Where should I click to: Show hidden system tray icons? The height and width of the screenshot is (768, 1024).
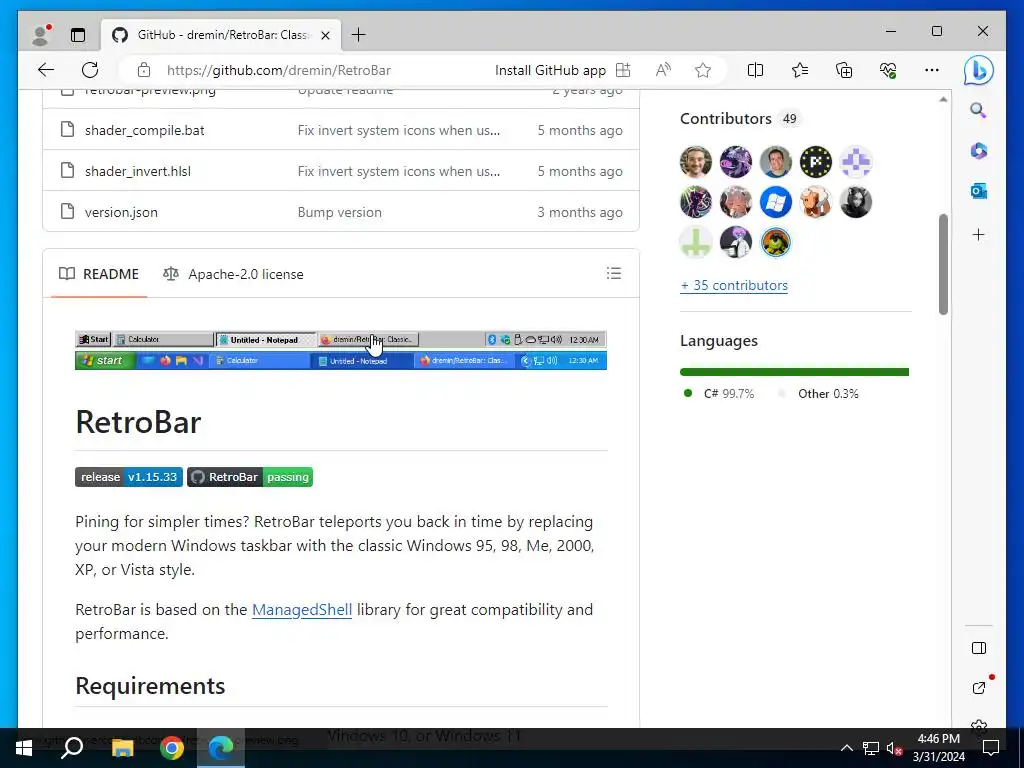(x=846, y=748)
